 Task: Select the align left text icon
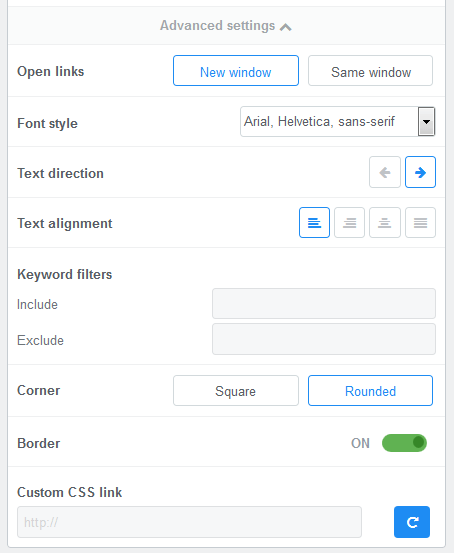pos(314,223)
